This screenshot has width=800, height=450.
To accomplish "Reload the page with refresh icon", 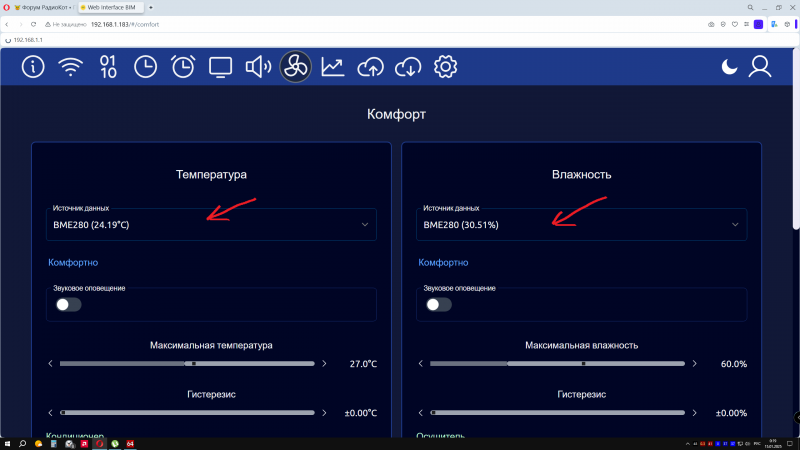I will pyautogui.click(x=33, y=24).
